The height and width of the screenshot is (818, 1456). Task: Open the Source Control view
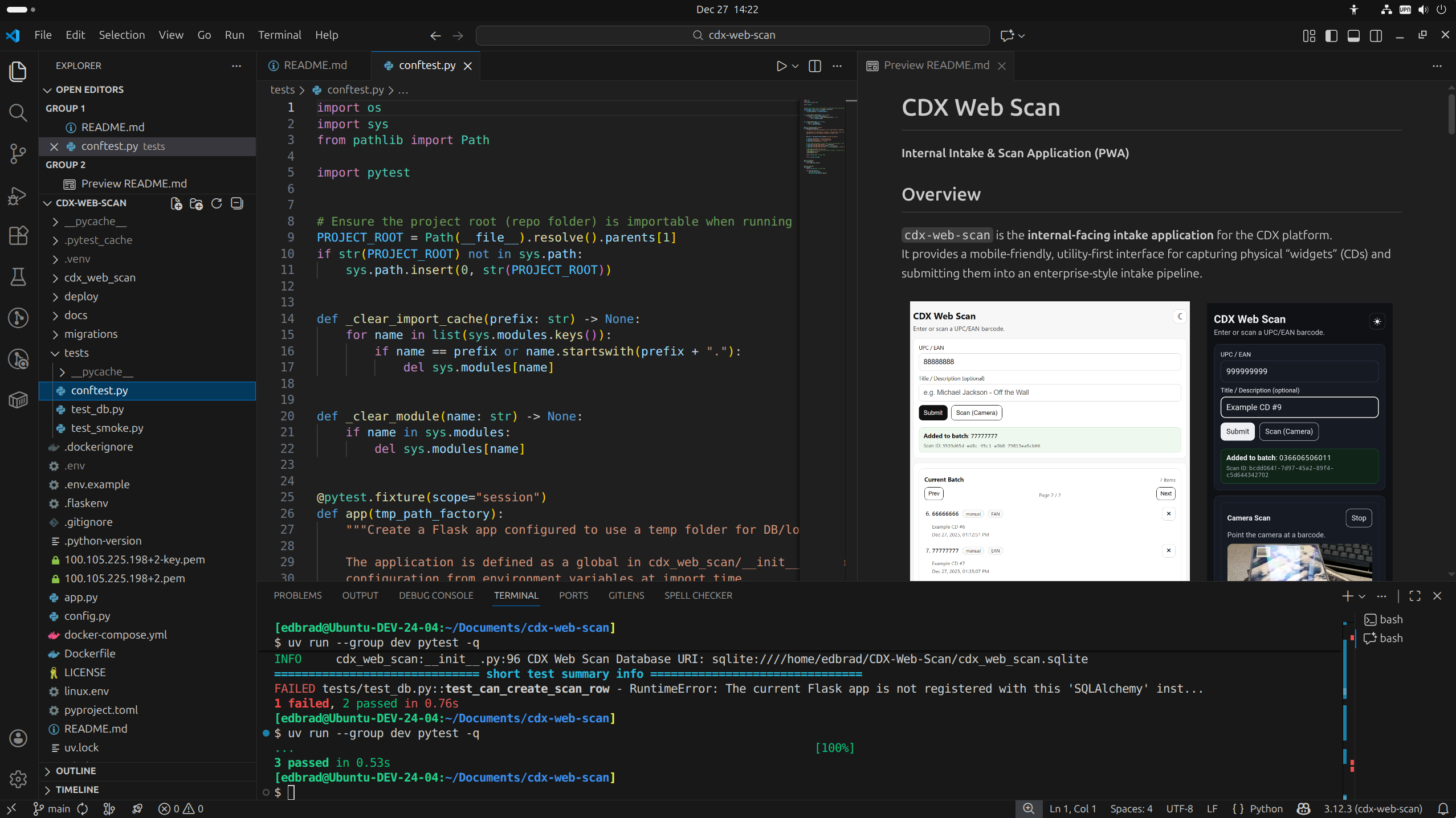point(18,153)
